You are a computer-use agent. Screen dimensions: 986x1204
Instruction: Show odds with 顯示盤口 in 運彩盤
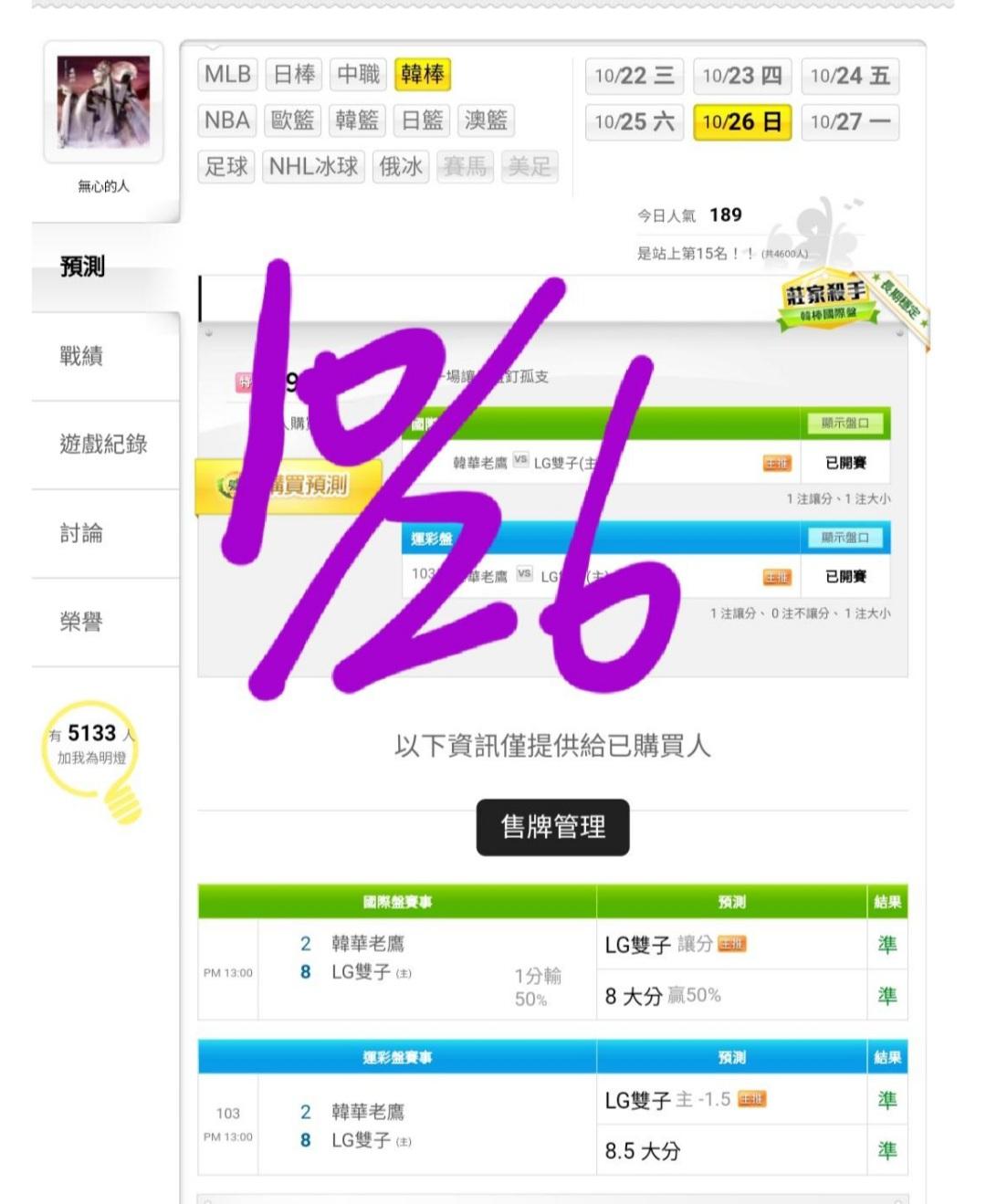[x=845, y=538]
